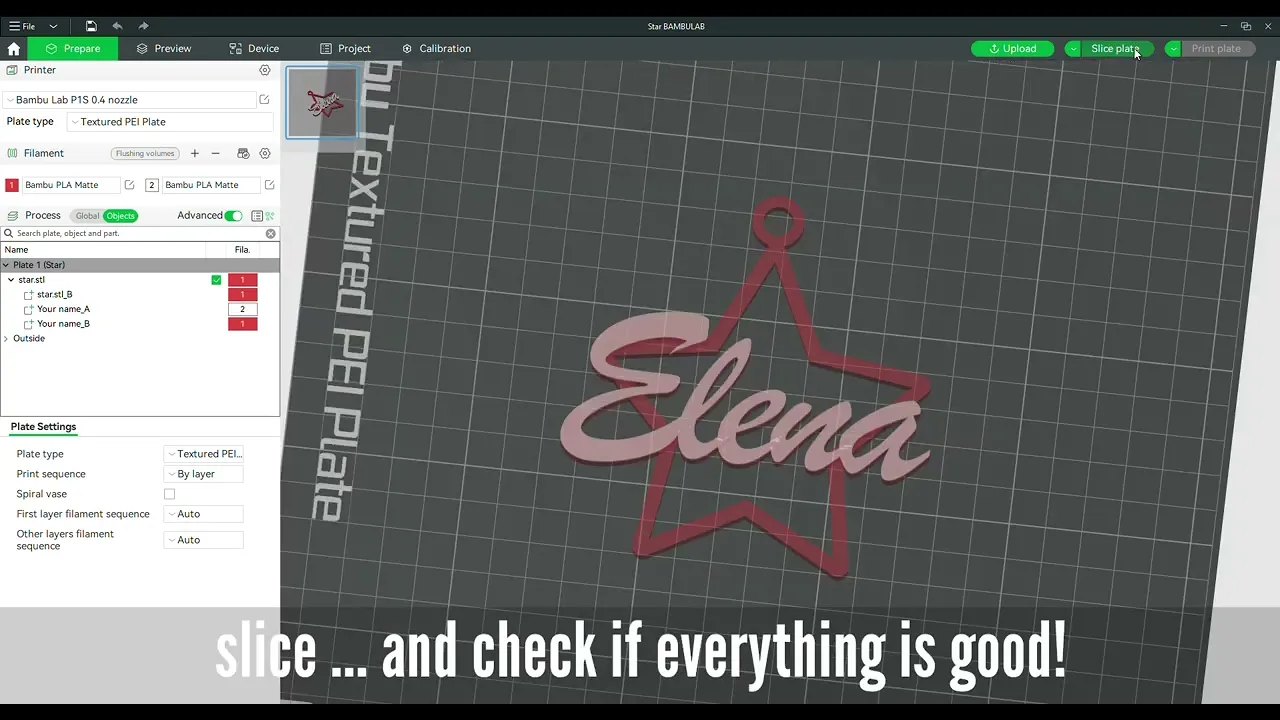The width and height of the screenshot is (1280, 720).
Task: Open printer settings gear icon
Action: (265, 70)
